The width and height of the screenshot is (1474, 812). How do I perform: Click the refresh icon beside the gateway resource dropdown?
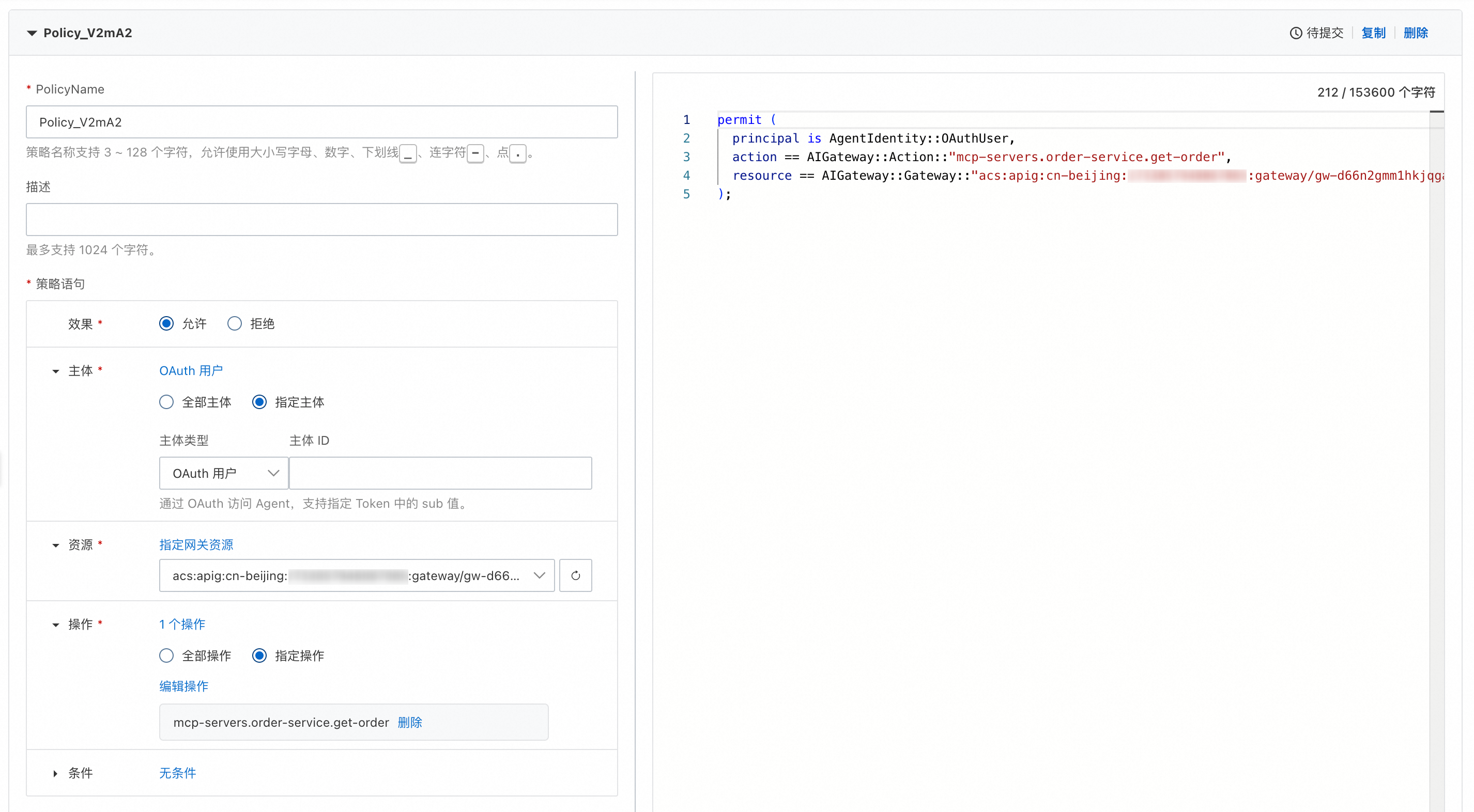point(575,575)
